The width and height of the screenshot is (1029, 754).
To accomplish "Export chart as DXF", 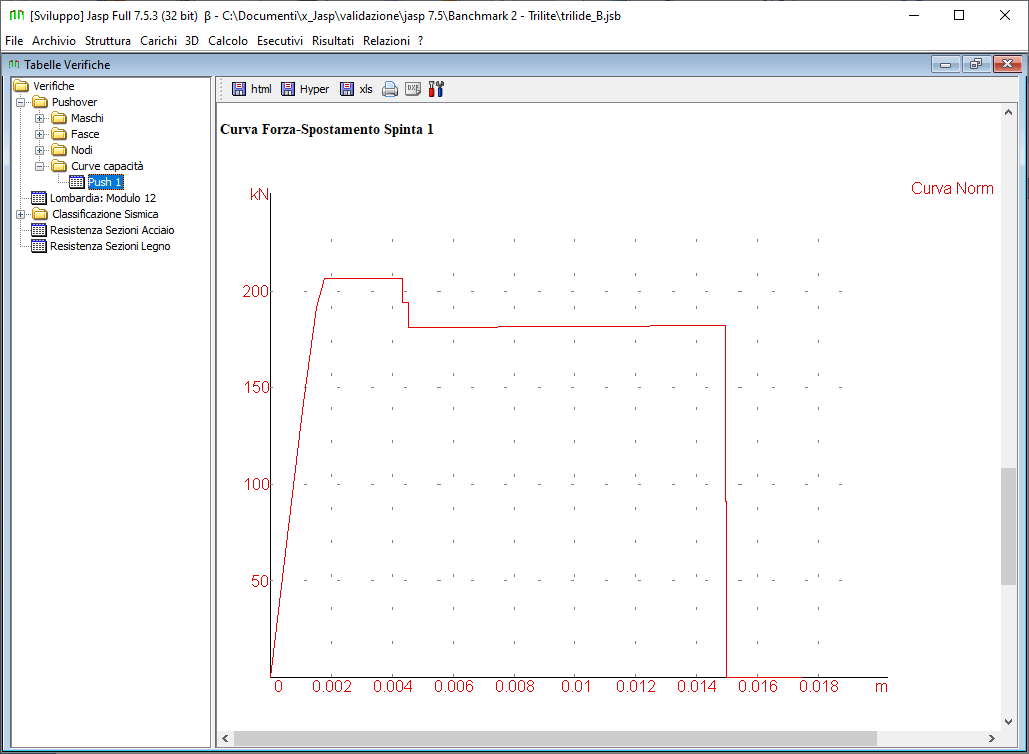I will coord(413,89).
